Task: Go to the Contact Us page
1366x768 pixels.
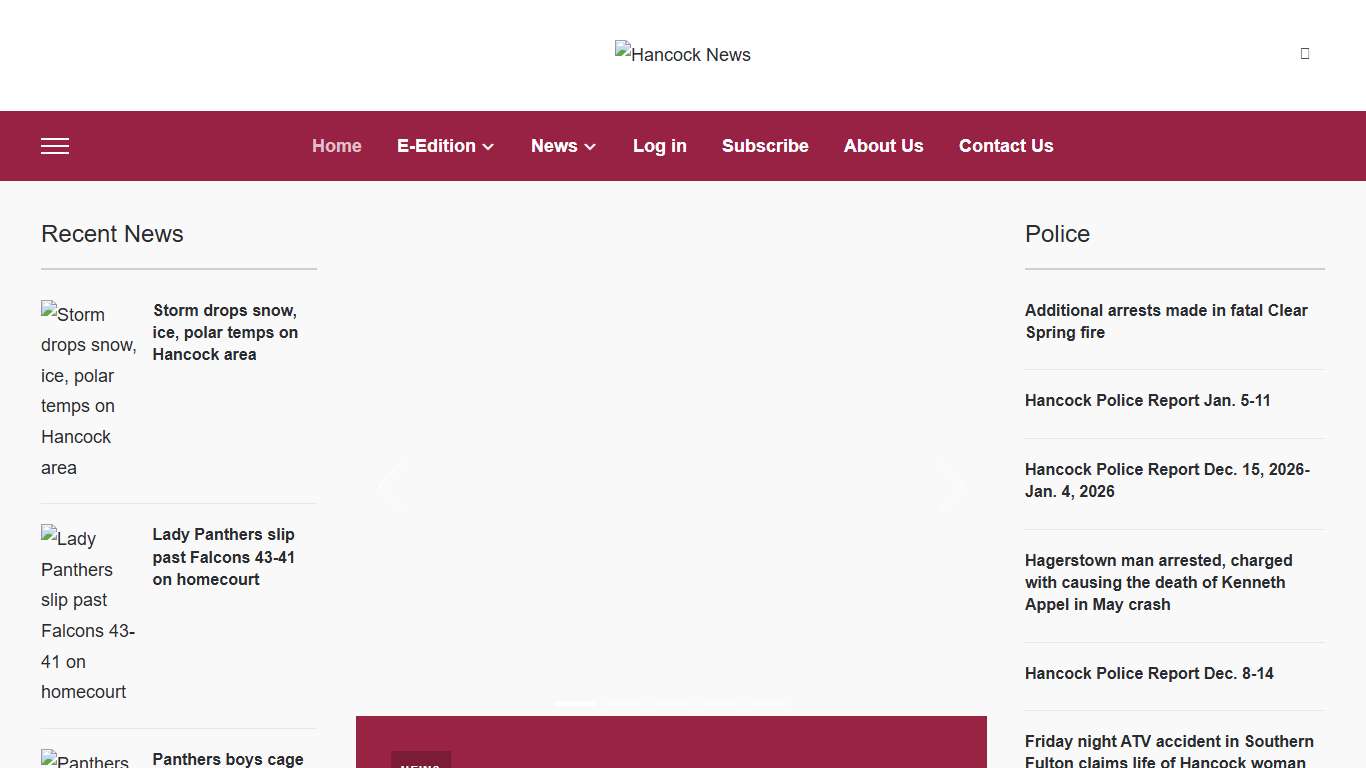Action: [1005, 146]
